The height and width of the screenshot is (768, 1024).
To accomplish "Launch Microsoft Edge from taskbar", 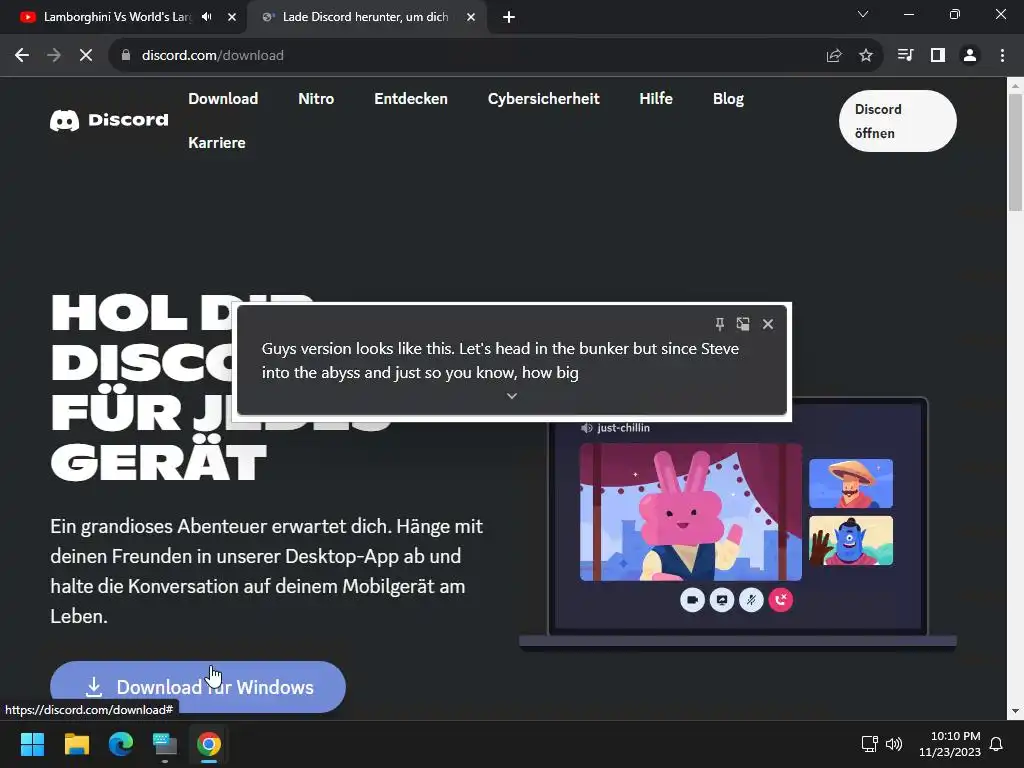I will 121,744.
